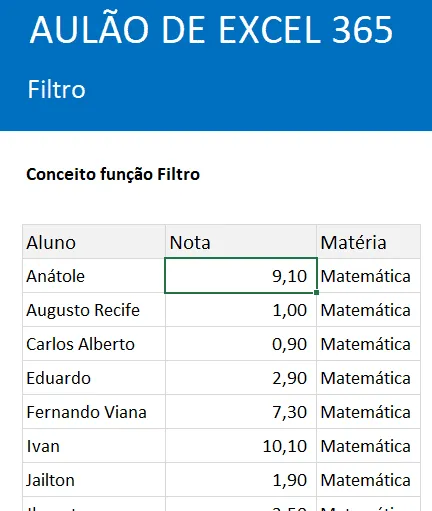Select the Nota header cell
This screenshot has height=511, width=432.
241,242
